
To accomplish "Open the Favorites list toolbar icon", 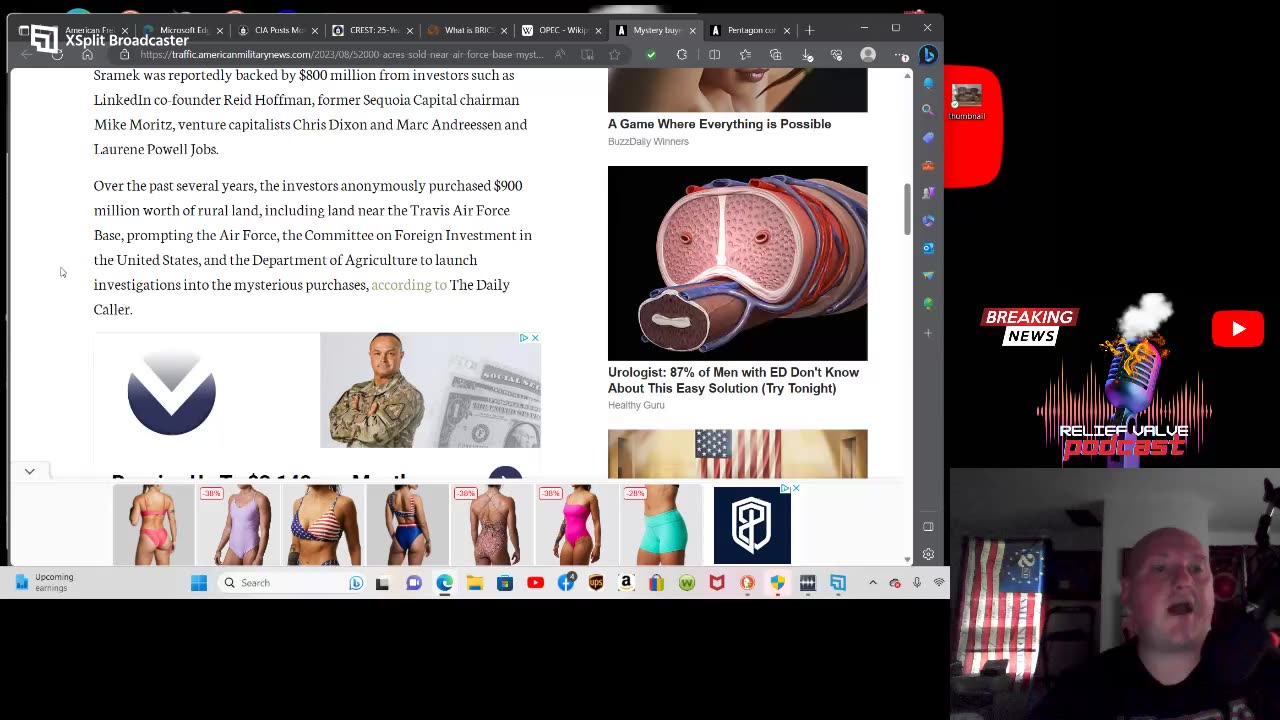I will 745,55.
